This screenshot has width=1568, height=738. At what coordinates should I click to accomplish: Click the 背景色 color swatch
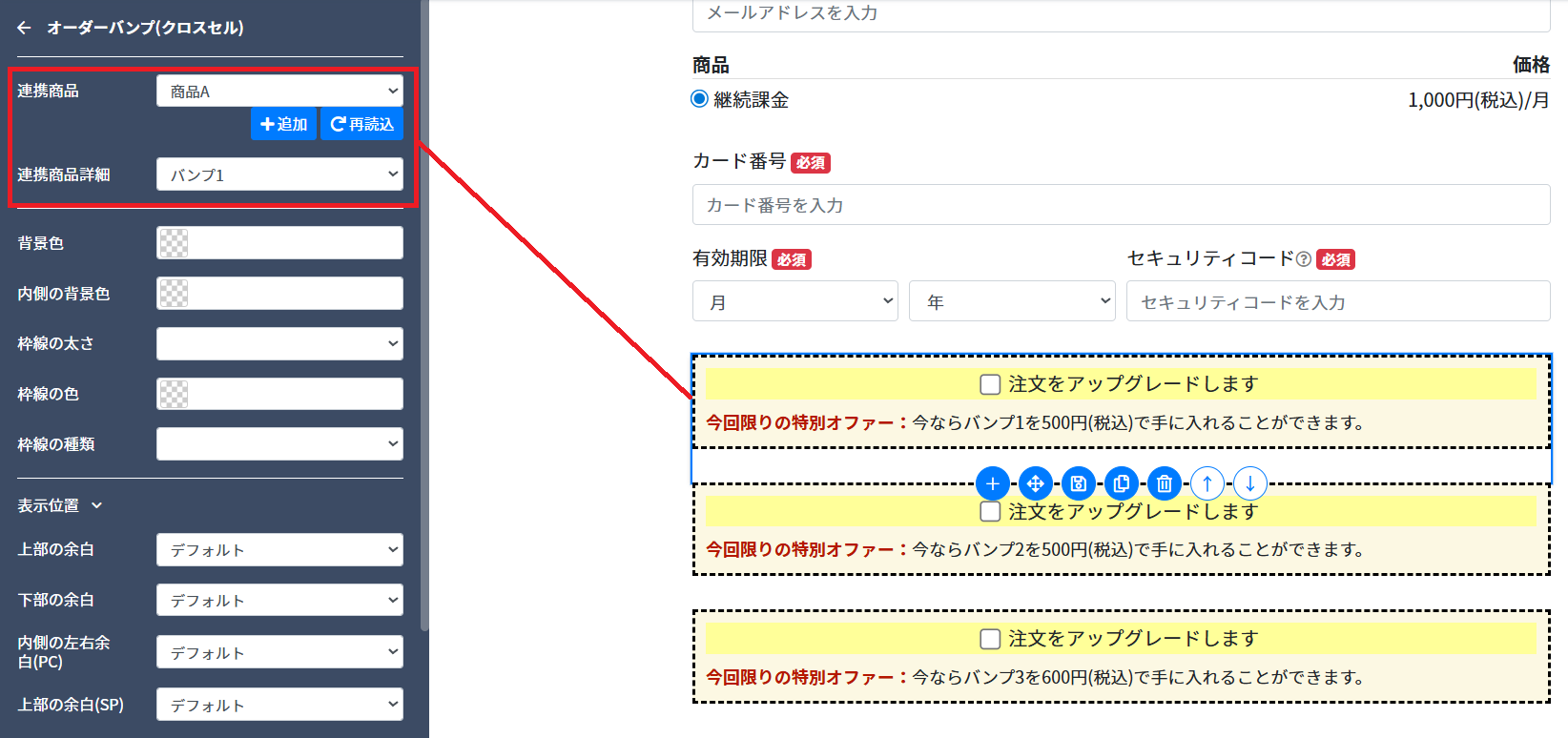(x=174, y=243)
